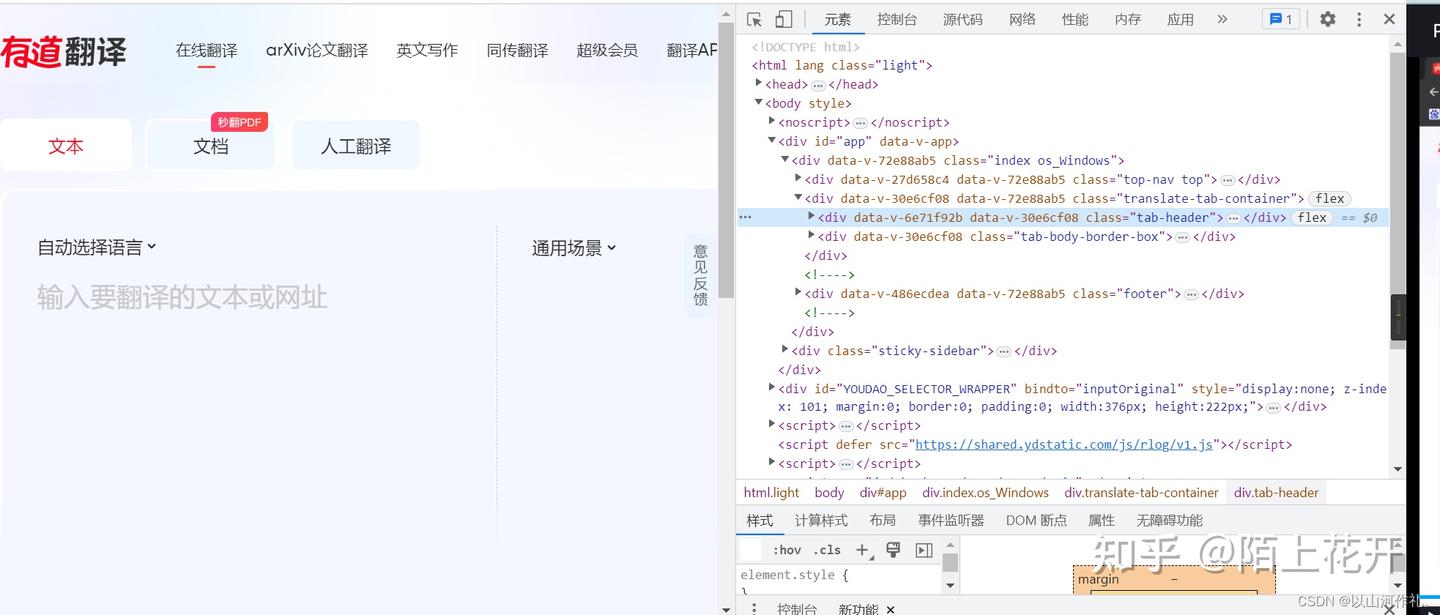Switch to the 控制台 DevTools tab
Image resolution: width=1440 pixels, height=615 pixels.
pyautogui.click(x=897, y=19)
